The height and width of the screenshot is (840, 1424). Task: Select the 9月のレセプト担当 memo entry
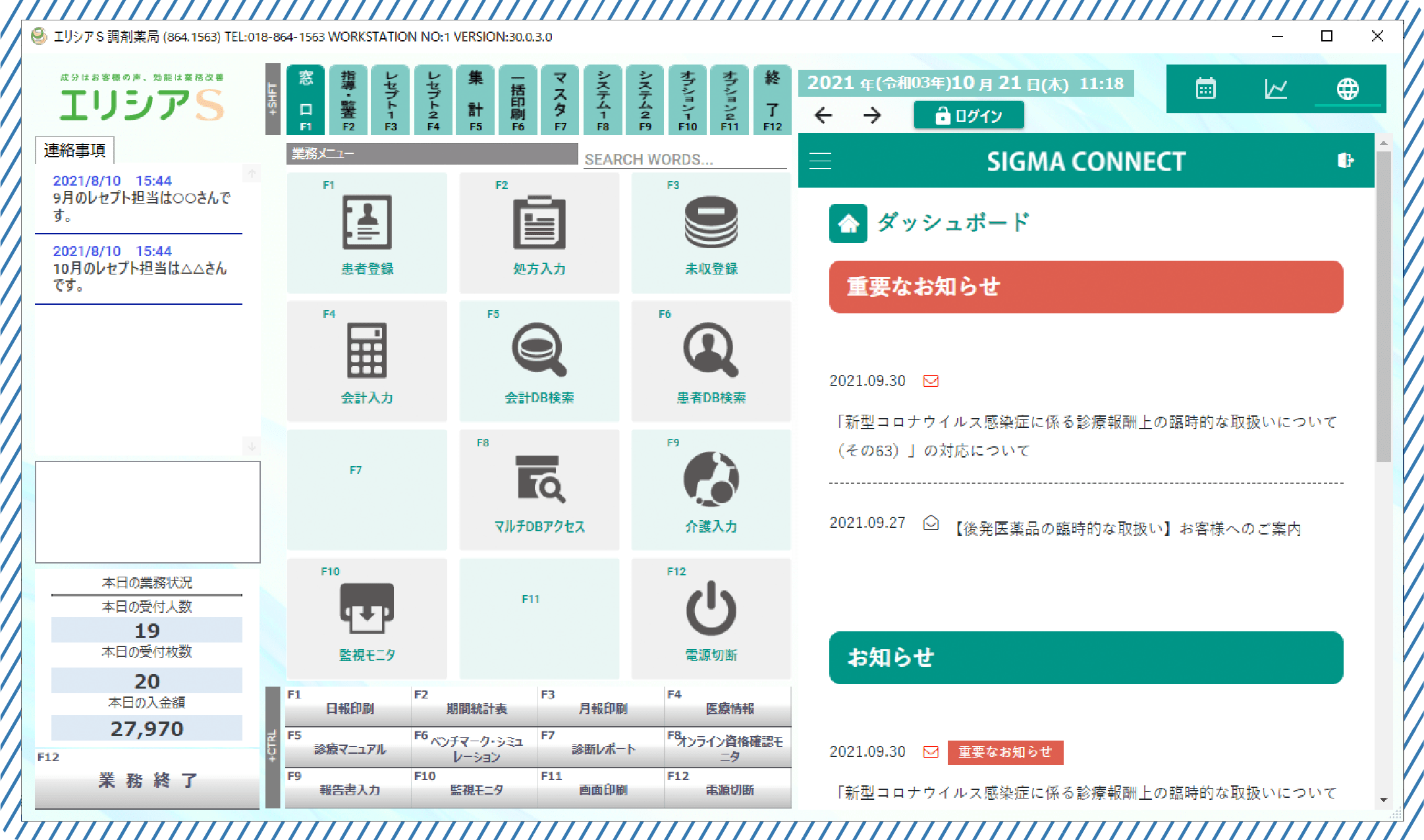[x=138, y=198]
